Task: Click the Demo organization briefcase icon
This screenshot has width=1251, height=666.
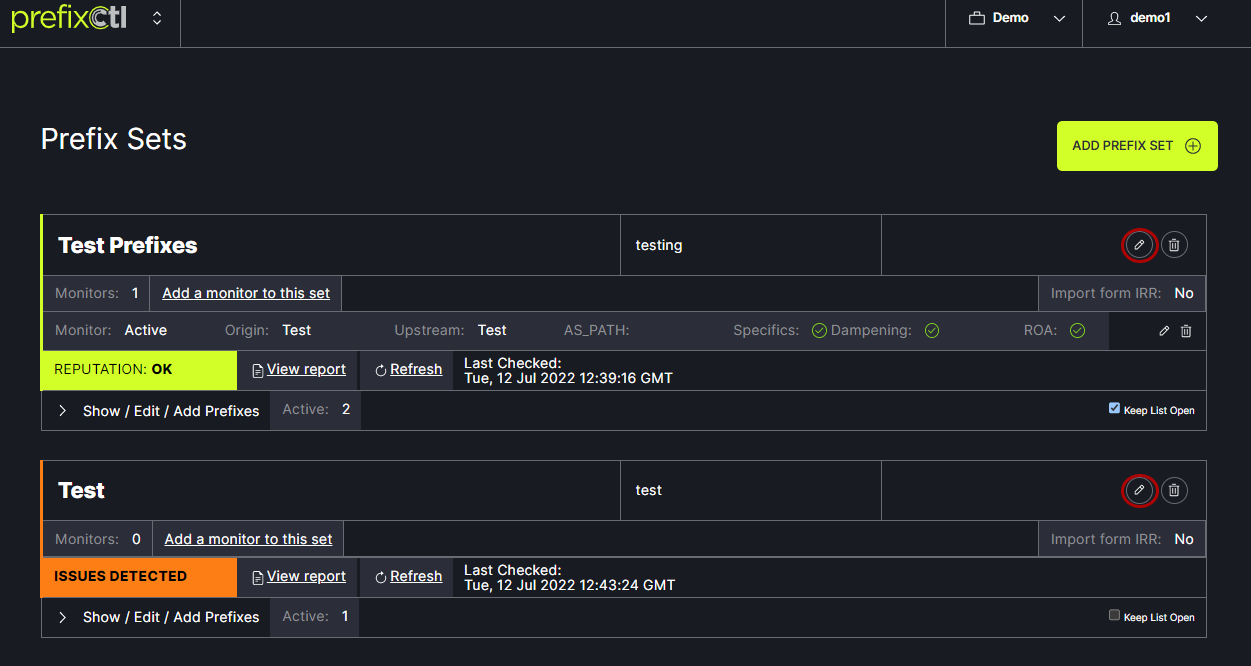Action: coord(977,18)
